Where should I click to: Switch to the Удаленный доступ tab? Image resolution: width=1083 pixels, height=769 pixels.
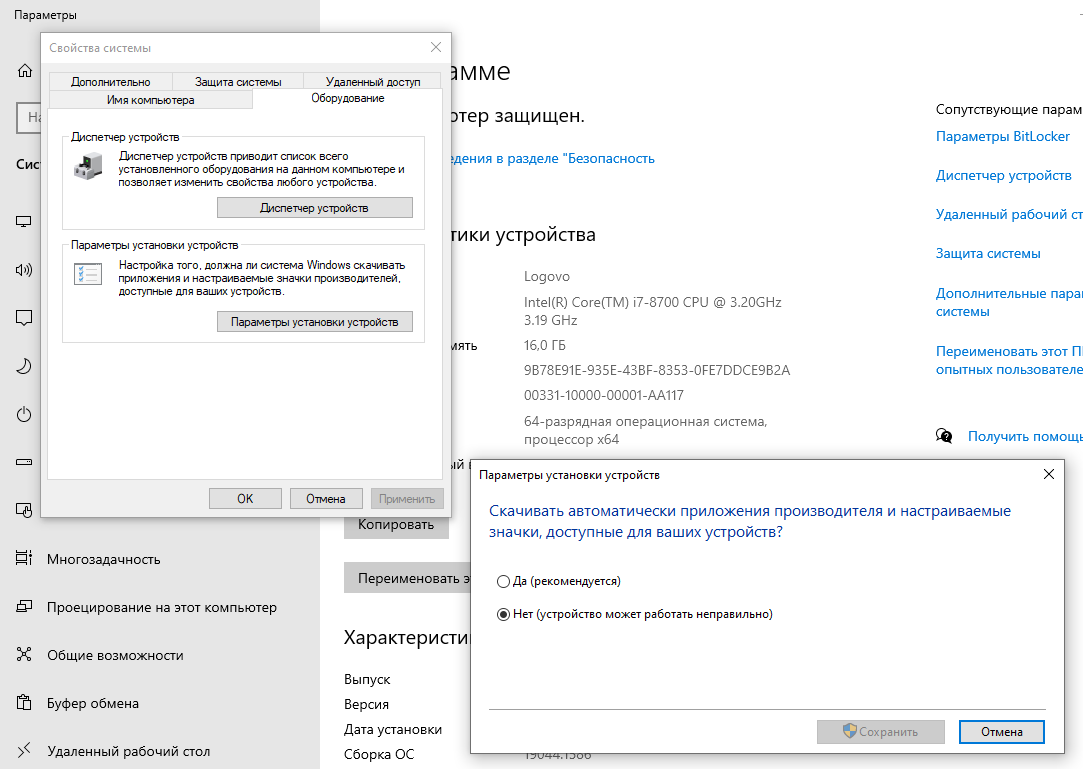coord(373,82)
